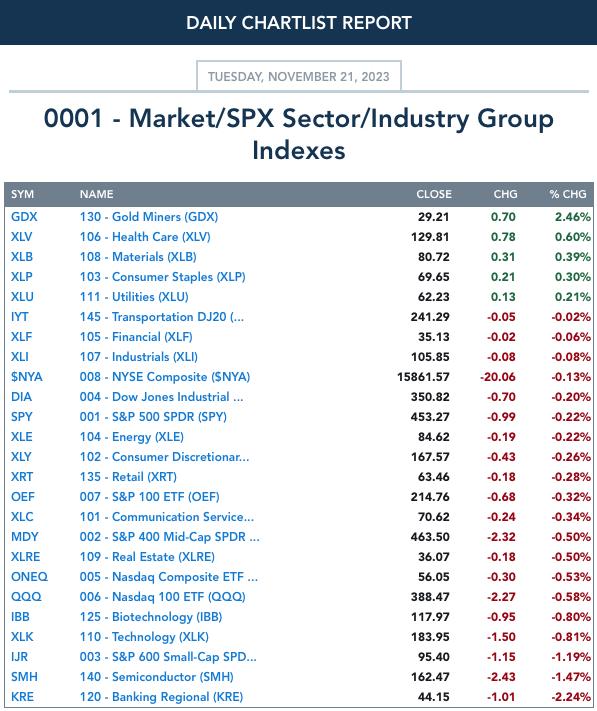The image size is (597, 711).
Task: Open 125 - Biotechnology (IBB) link
Action: click(151, 617)
